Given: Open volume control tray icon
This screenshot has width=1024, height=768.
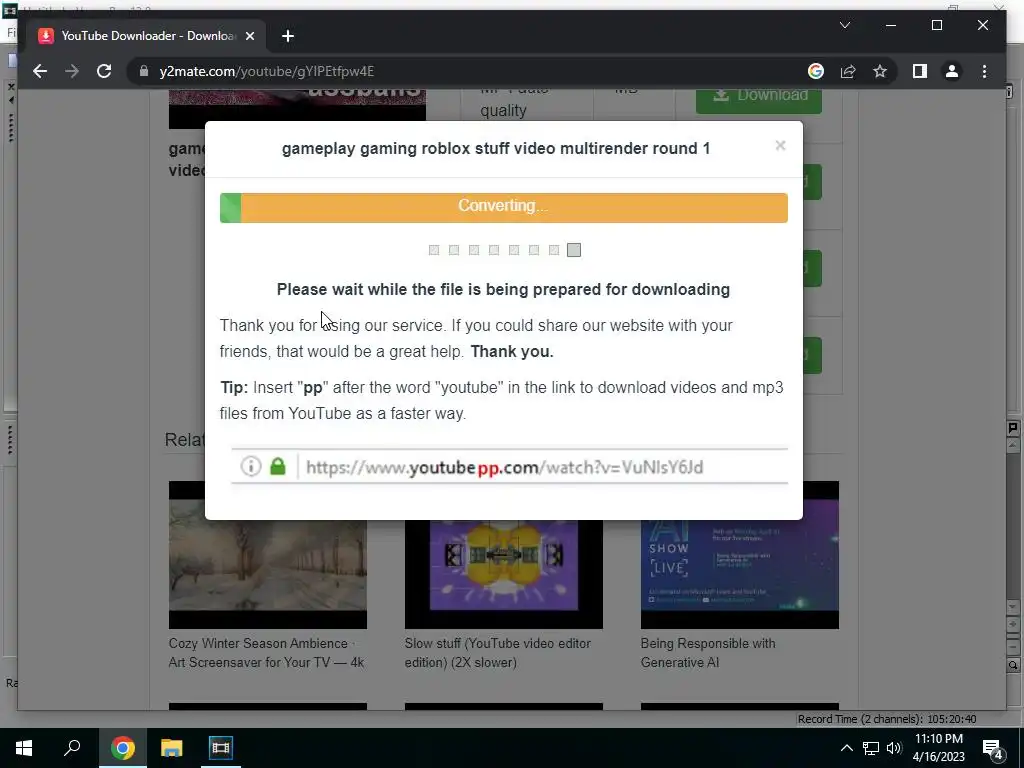Looking at the screenshot, I should [894, 748].
